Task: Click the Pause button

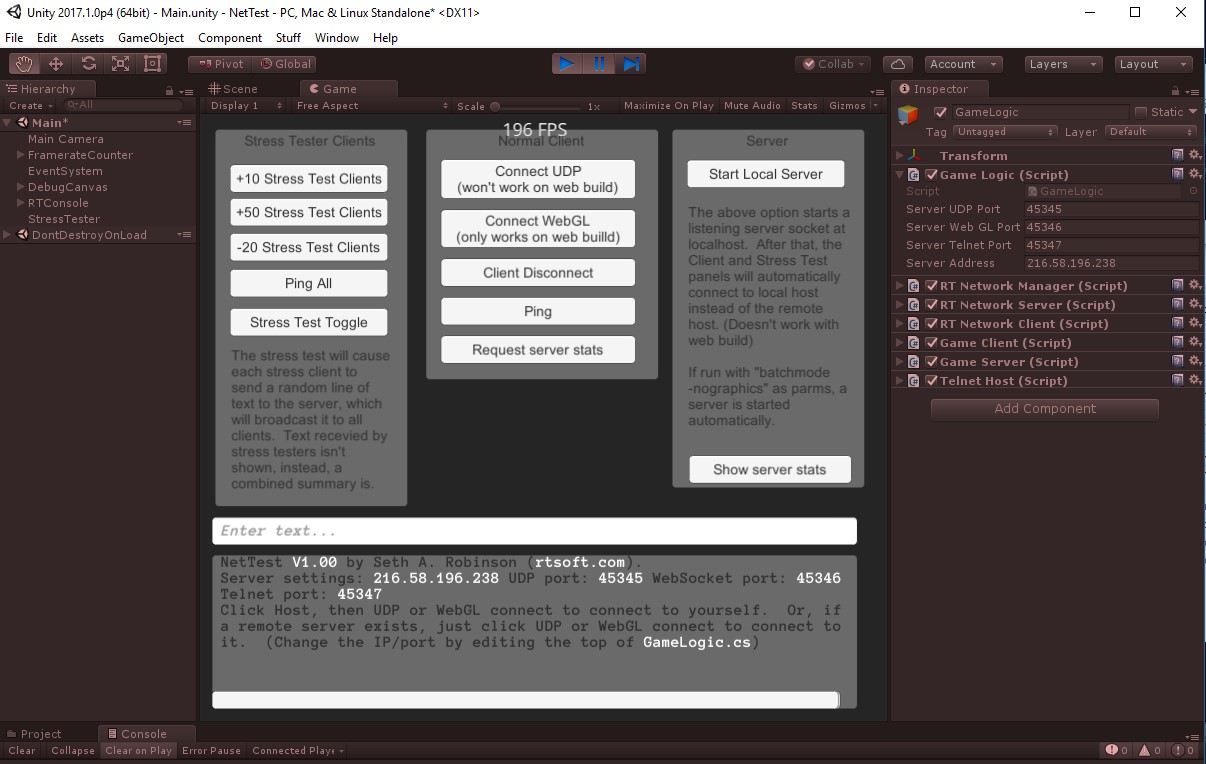Action: (599, 64)
